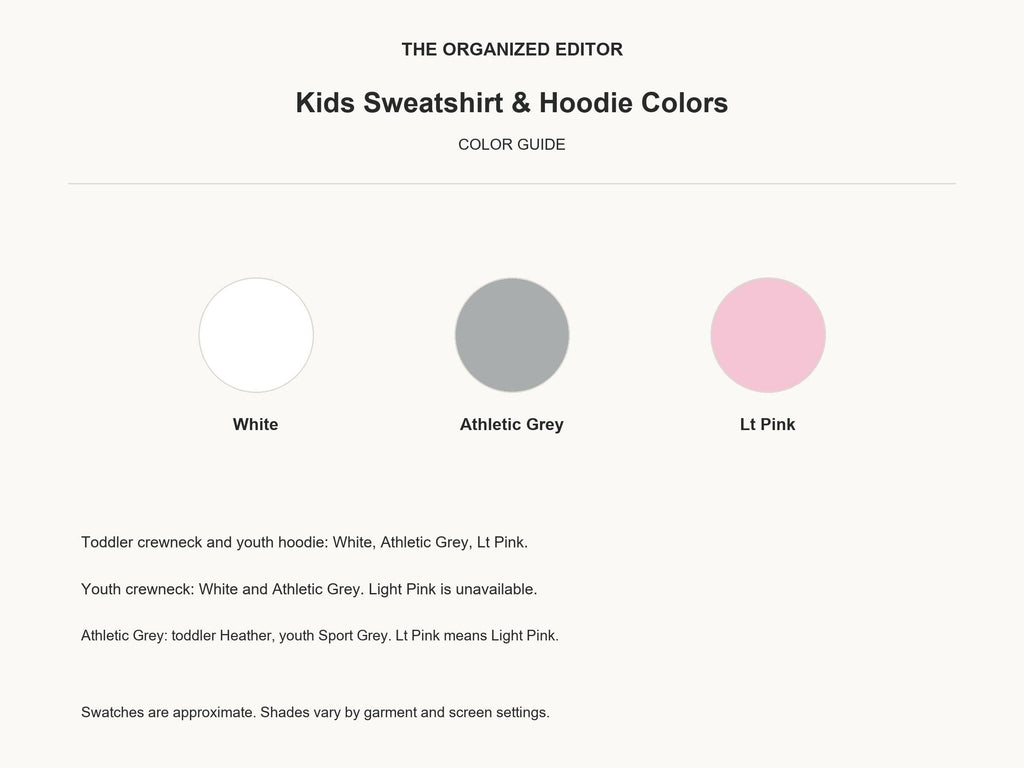The height and width of the screenshot is (768, 1024).
Task: Choose the Lt Pink swatch circle
Action: tap(768, 335)
